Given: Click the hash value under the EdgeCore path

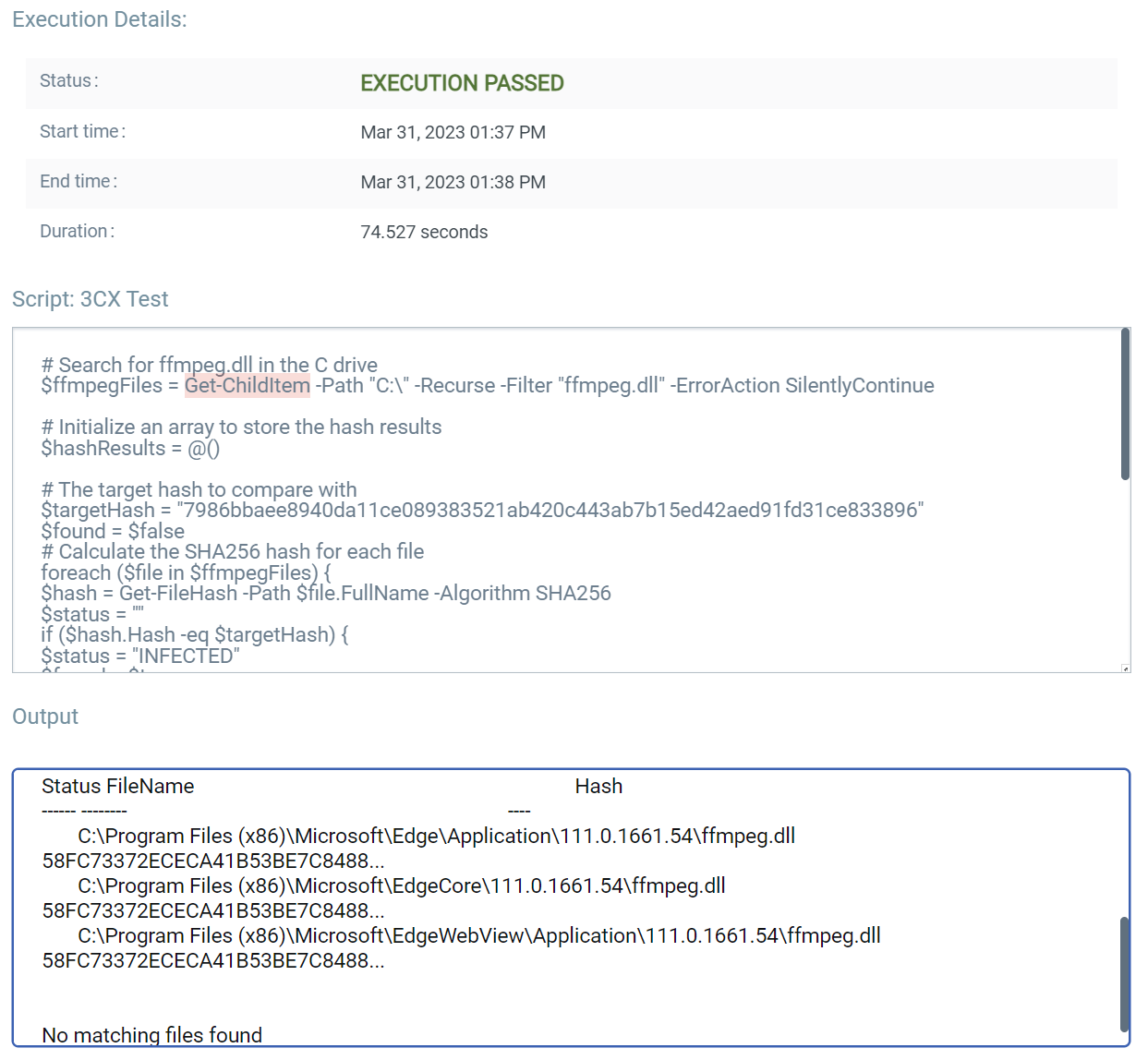Looking at the screenshot, I should pos(213,910).
